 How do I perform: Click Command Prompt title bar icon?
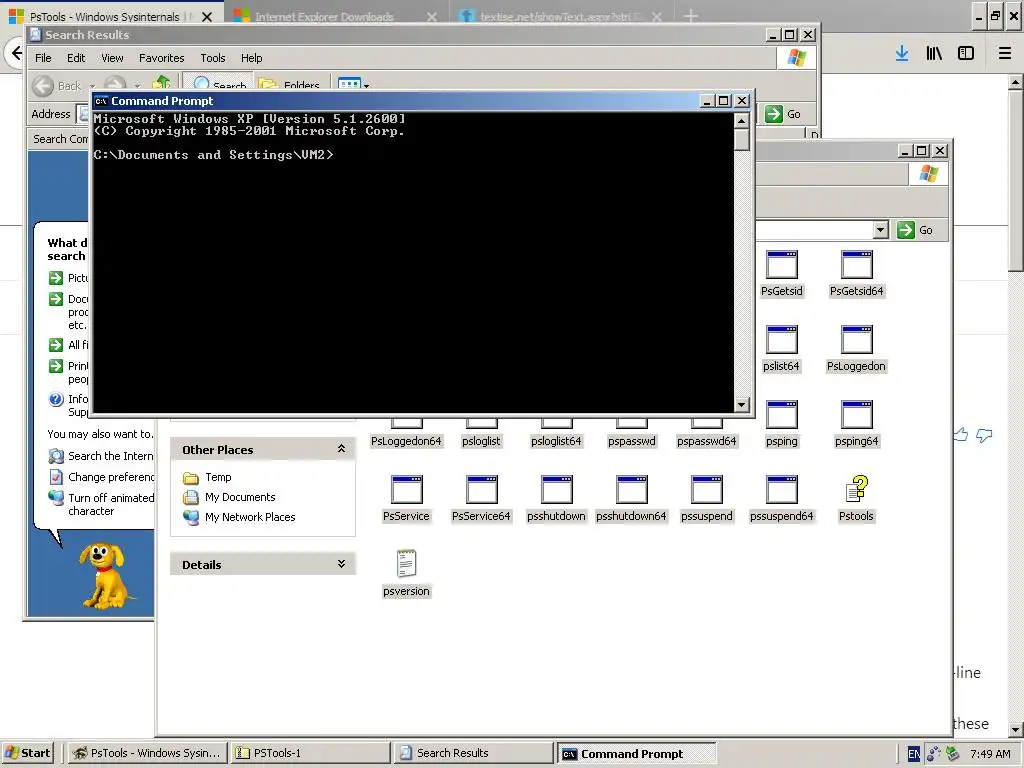point(101,101)
